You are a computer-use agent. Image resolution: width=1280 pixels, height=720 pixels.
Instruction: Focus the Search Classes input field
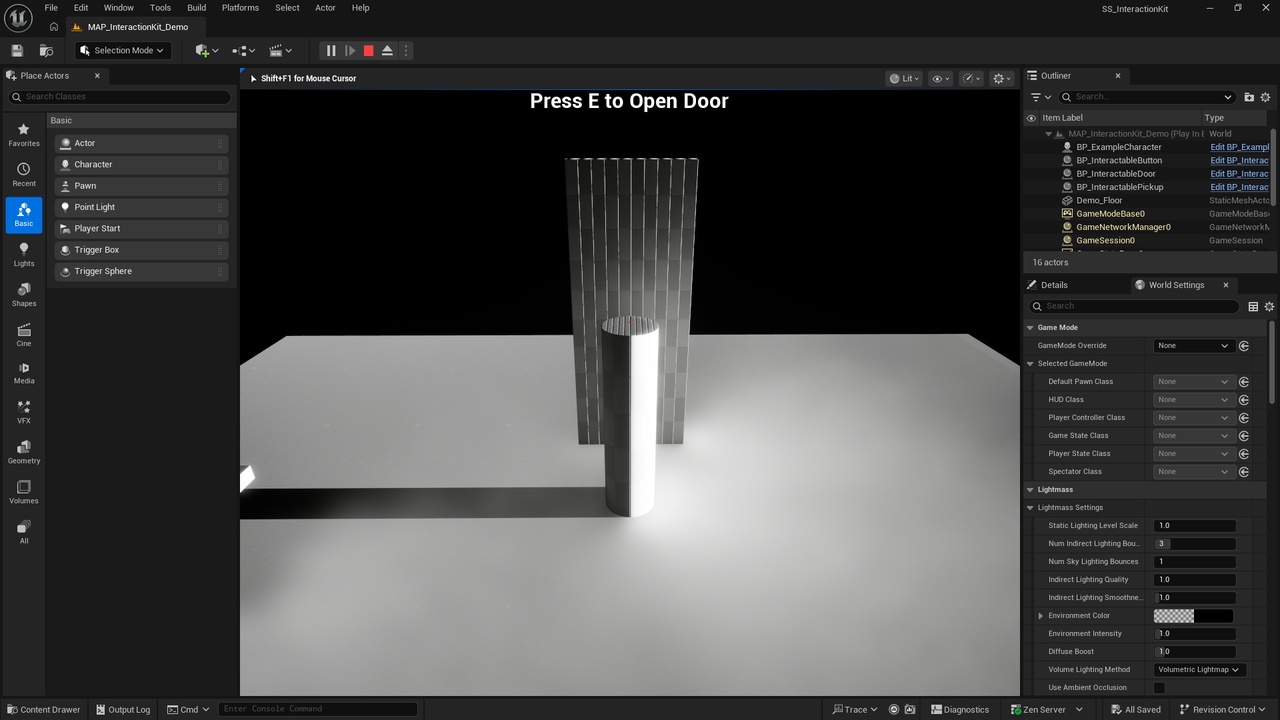point(120,97)
